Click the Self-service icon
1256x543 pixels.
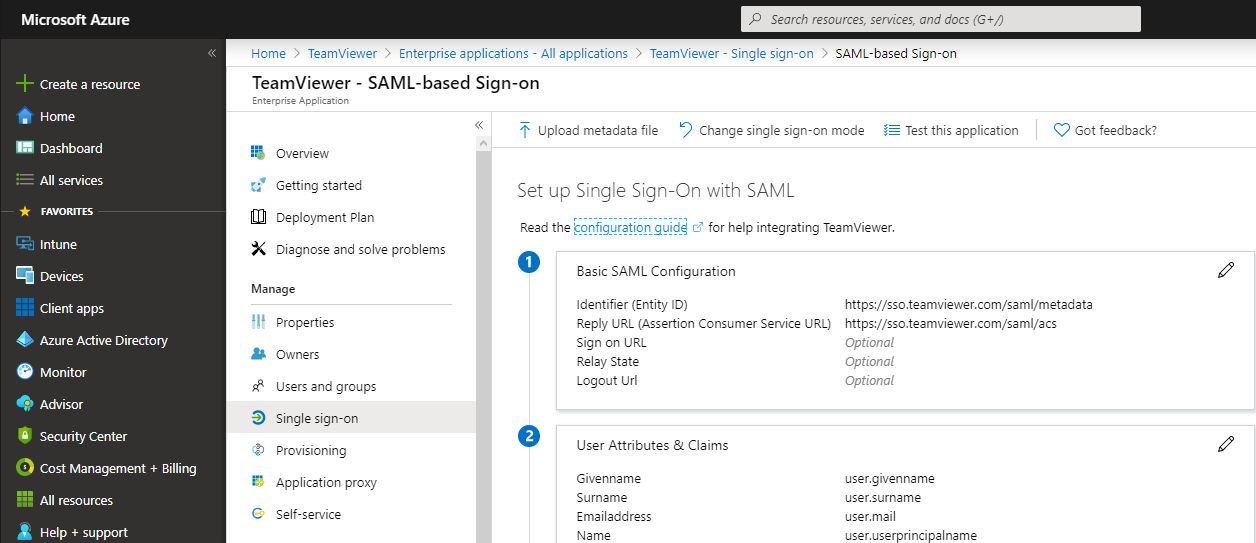pyautogui.click(x=258, y=514)
